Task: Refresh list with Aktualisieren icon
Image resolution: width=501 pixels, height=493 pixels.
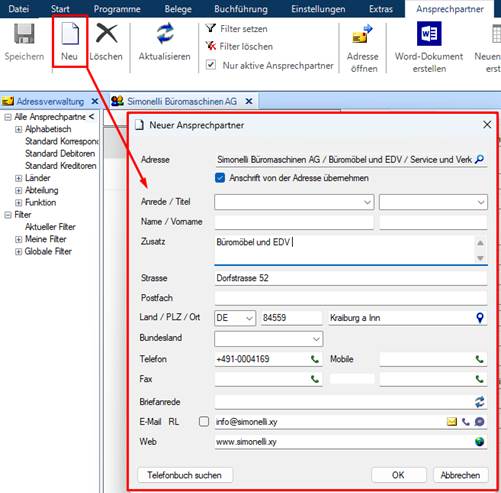Action: point(165,33)
